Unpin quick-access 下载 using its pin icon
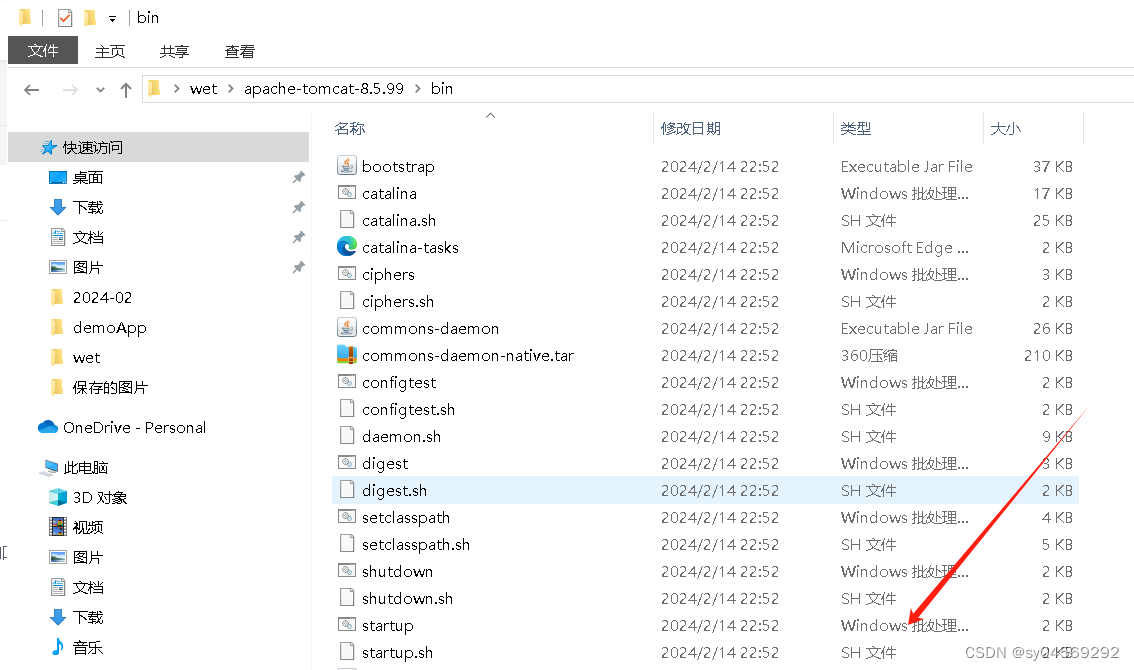Viewport: 1134px width, 670px height. 298,208
